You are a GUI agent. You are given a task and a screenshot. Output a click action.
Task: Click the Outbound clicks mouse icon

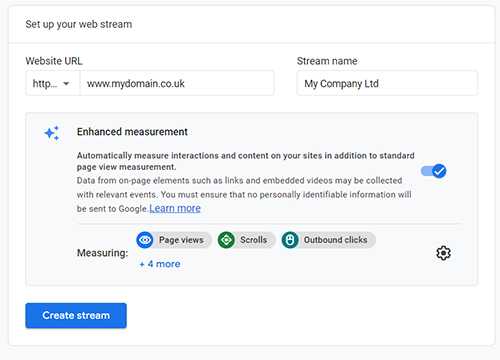290,240
